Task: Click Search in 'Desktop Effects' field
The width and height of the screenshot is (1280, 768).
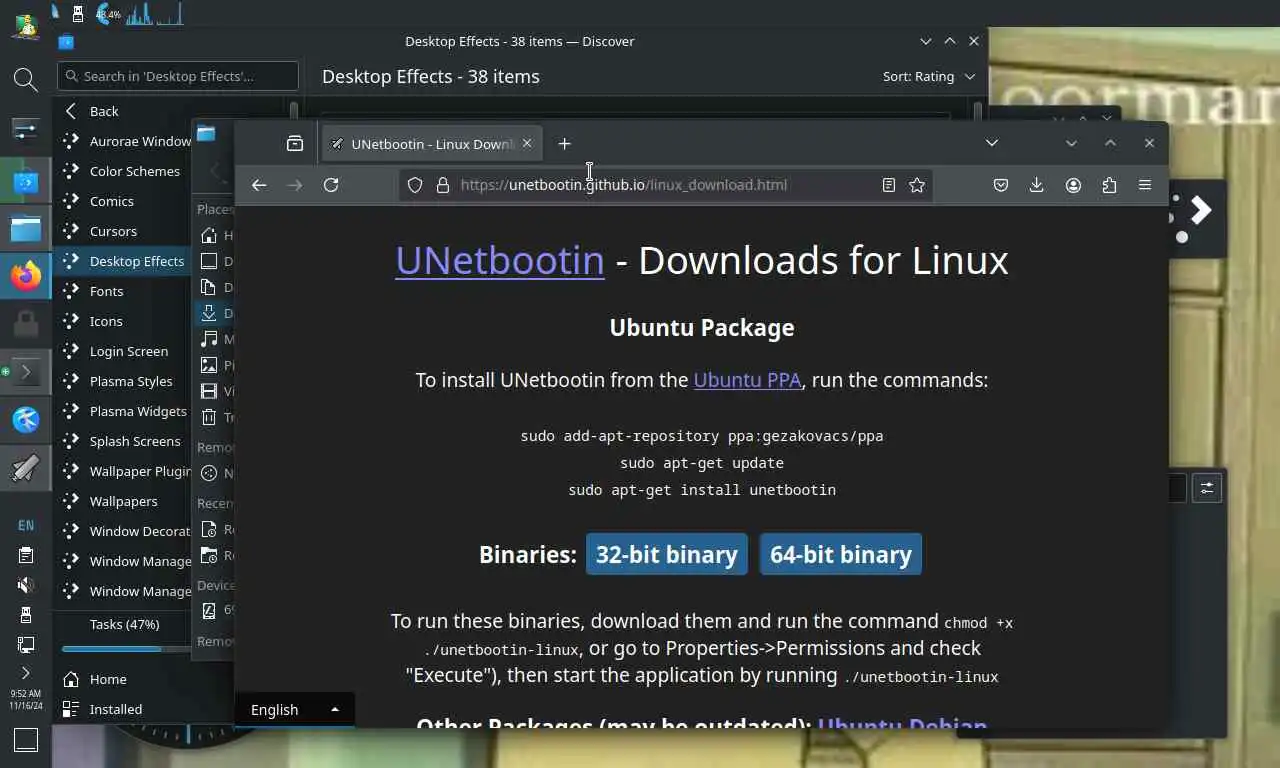Action: [x=178, y=76]
